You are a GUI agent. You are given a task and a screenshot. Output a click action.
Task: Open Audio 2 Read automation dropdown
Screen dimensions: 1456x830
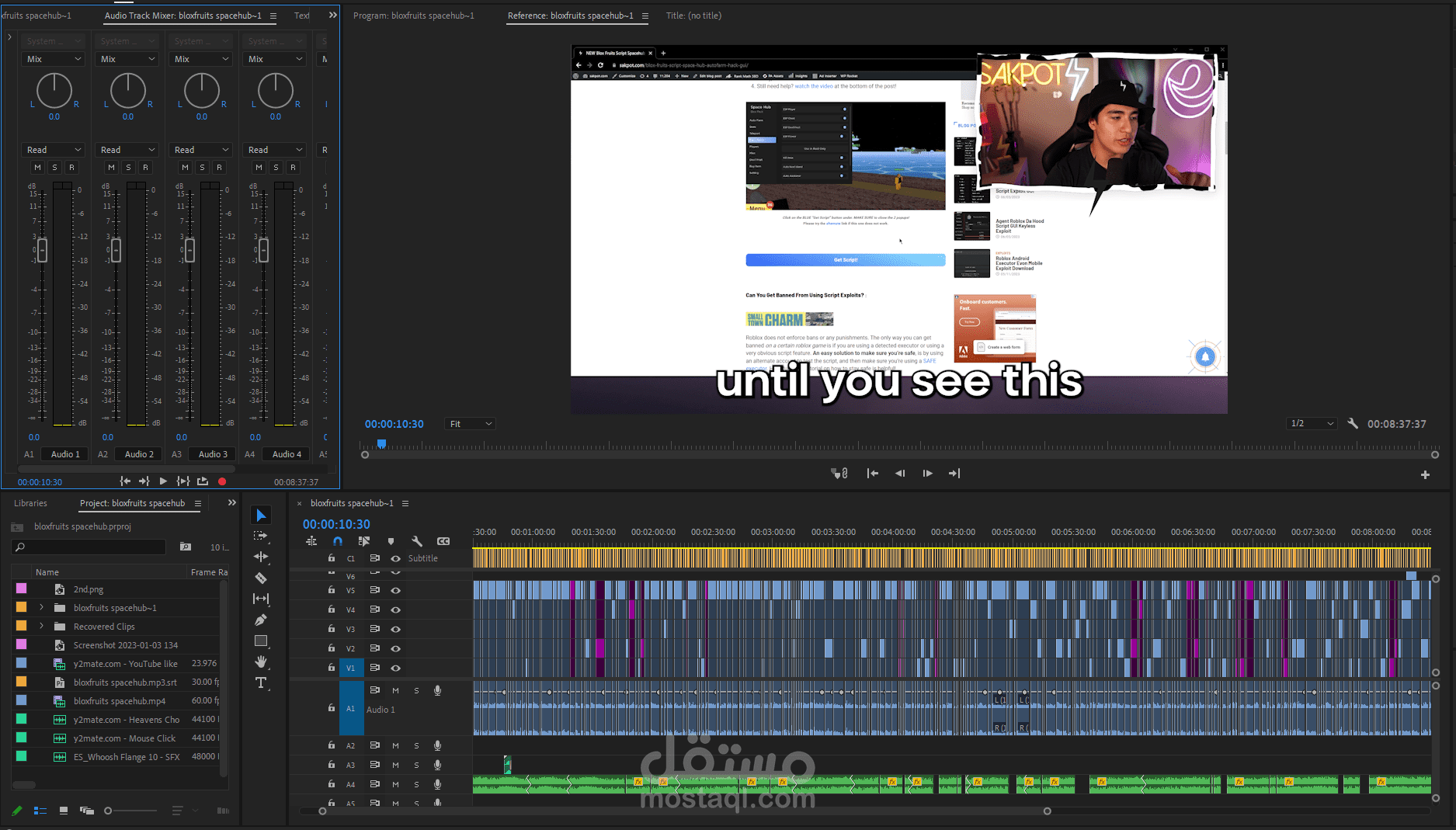(127, 150)
